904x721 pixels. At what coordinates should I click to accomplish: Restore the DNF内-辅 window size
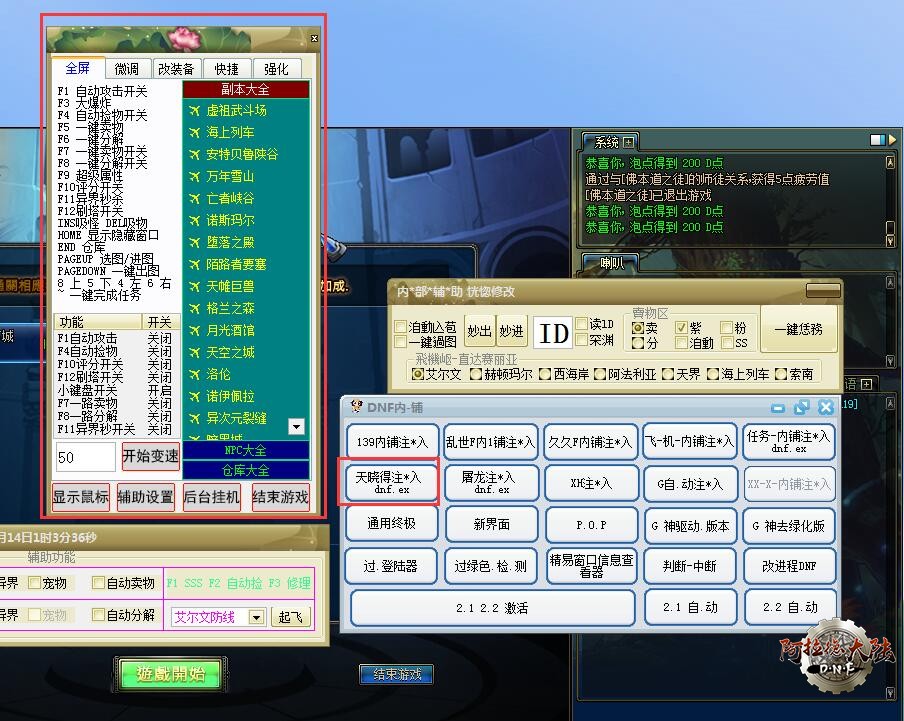tap(801, 407)
